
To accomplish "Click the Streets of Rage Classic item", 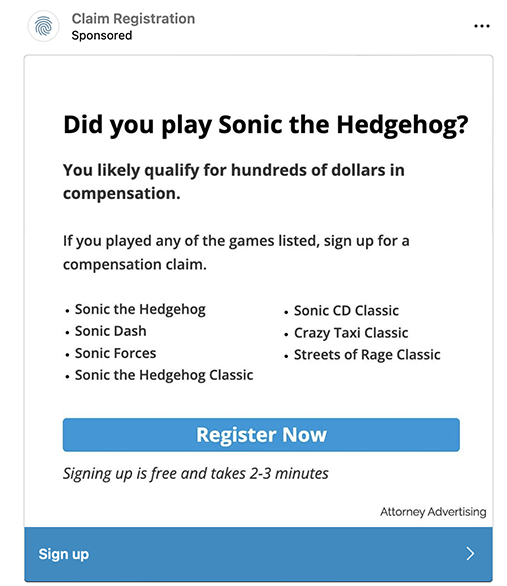I will [367, 355].
